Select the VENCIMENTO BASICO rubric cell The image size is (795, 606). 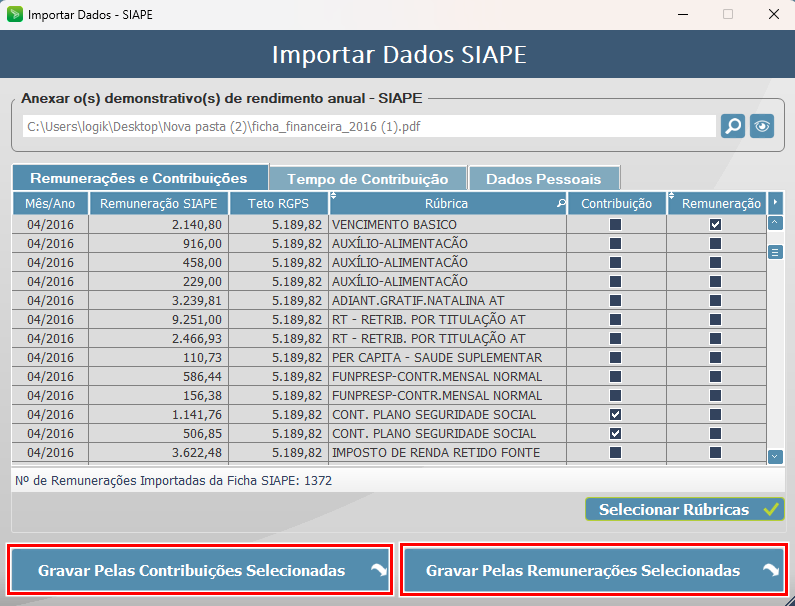tap(448, 225)
